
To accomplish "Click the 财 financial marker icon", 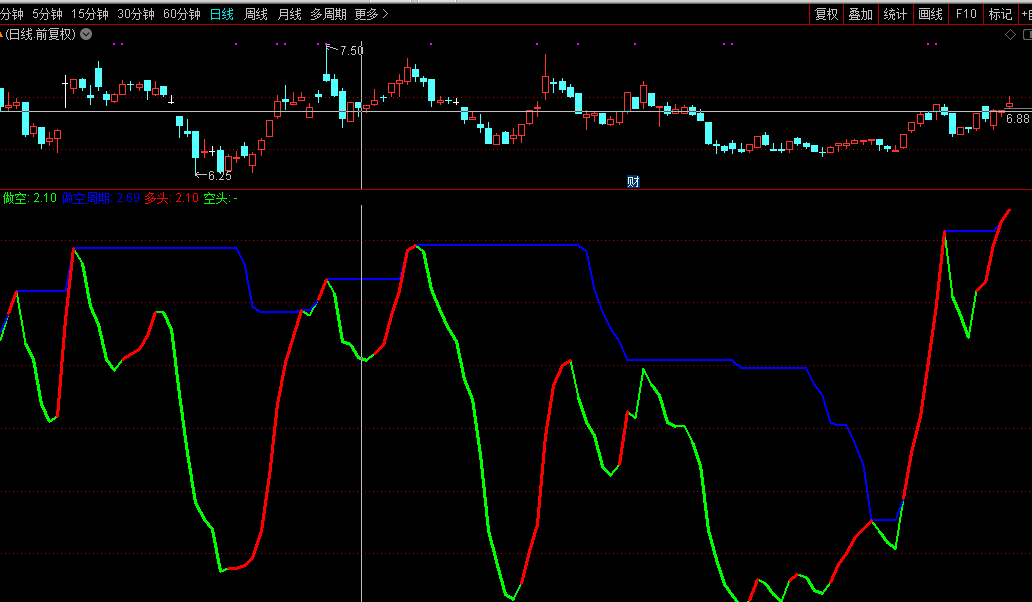I will coord(633,181).
